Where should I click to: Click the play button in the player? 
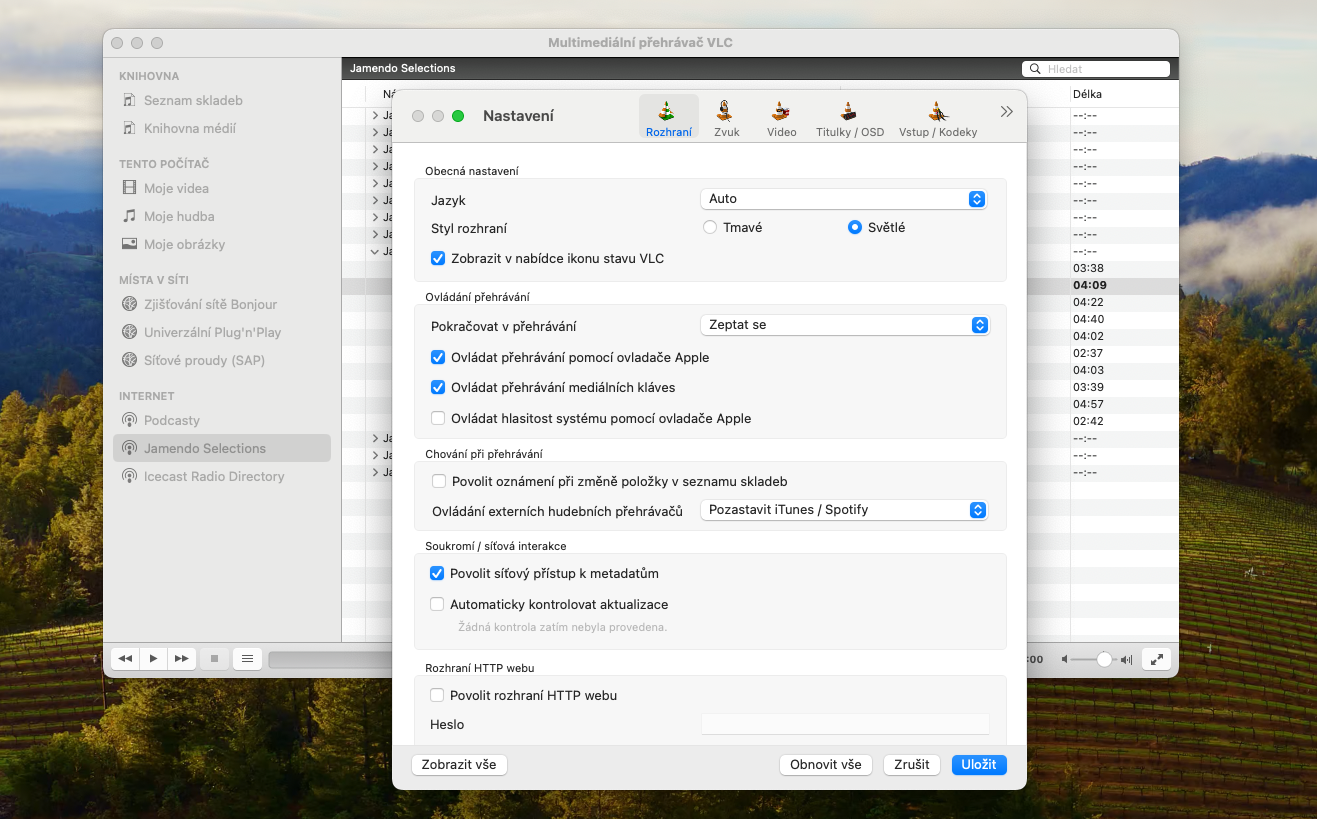[x=153, y=658]
